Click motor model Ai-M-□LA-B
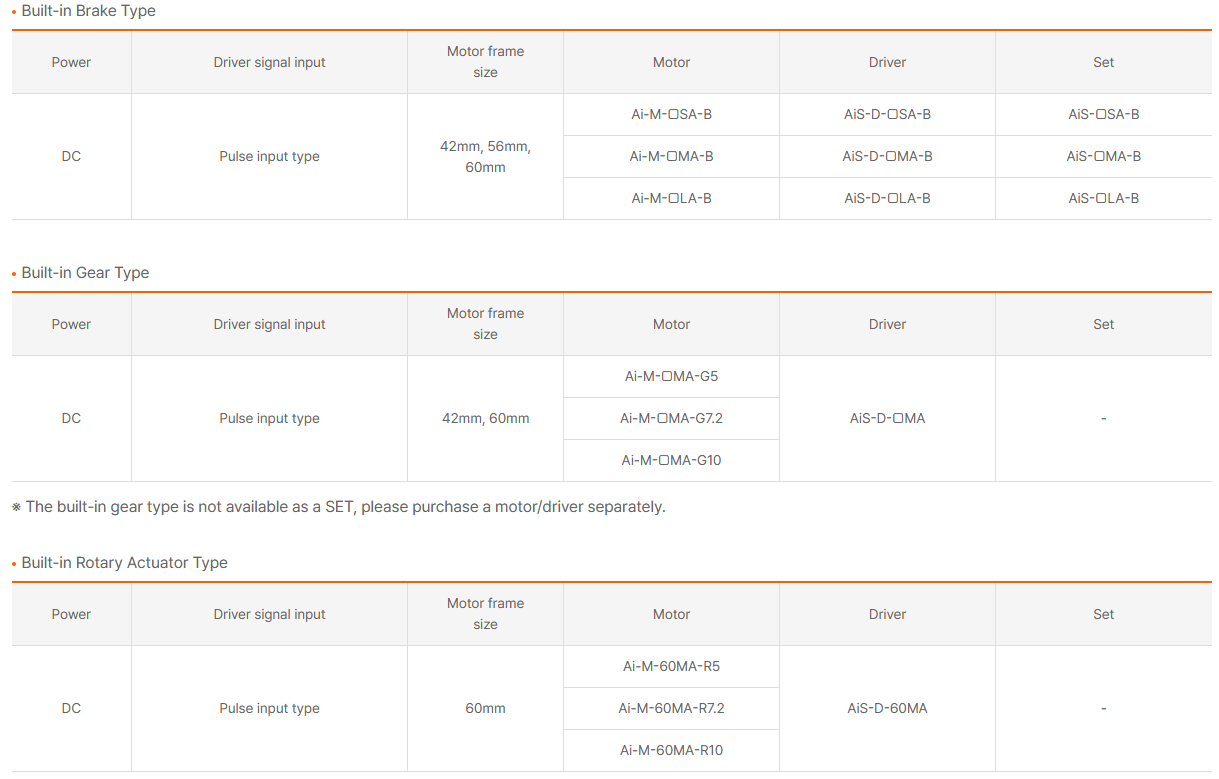Viewport: 1219px width, 779px height. pos(671,198)
